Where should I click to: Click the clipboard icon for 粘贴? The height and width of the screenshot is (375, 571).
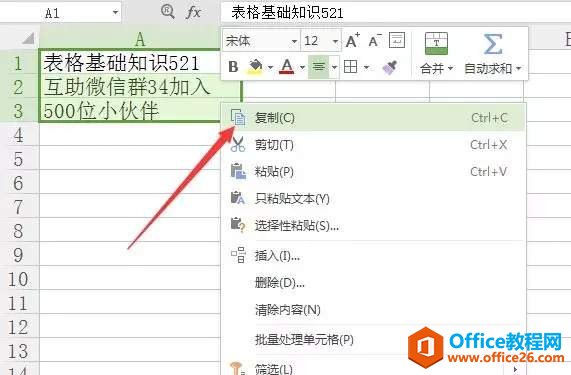[238, 171]
